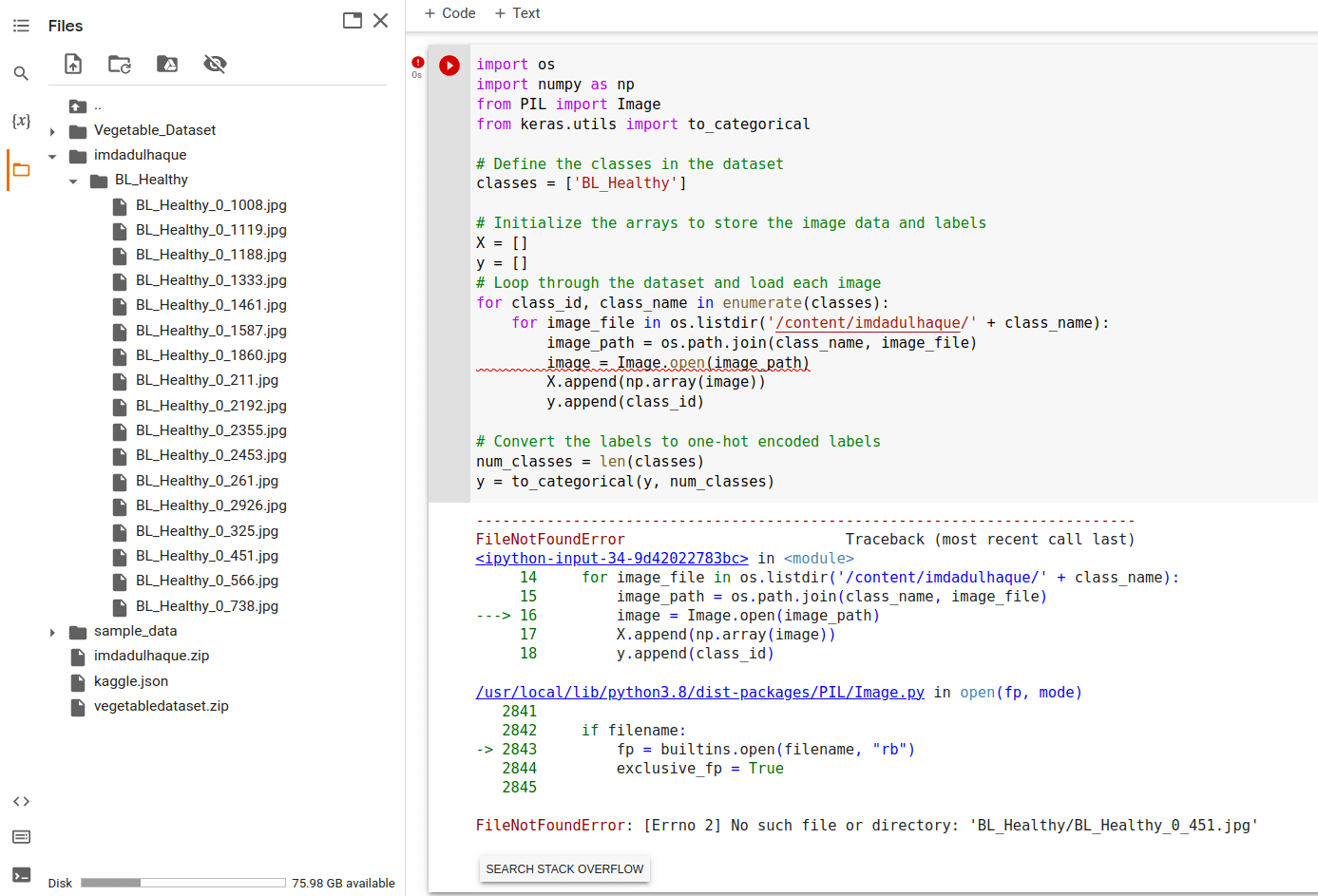
Task: Upload a file to session storage
Action: 72,64
